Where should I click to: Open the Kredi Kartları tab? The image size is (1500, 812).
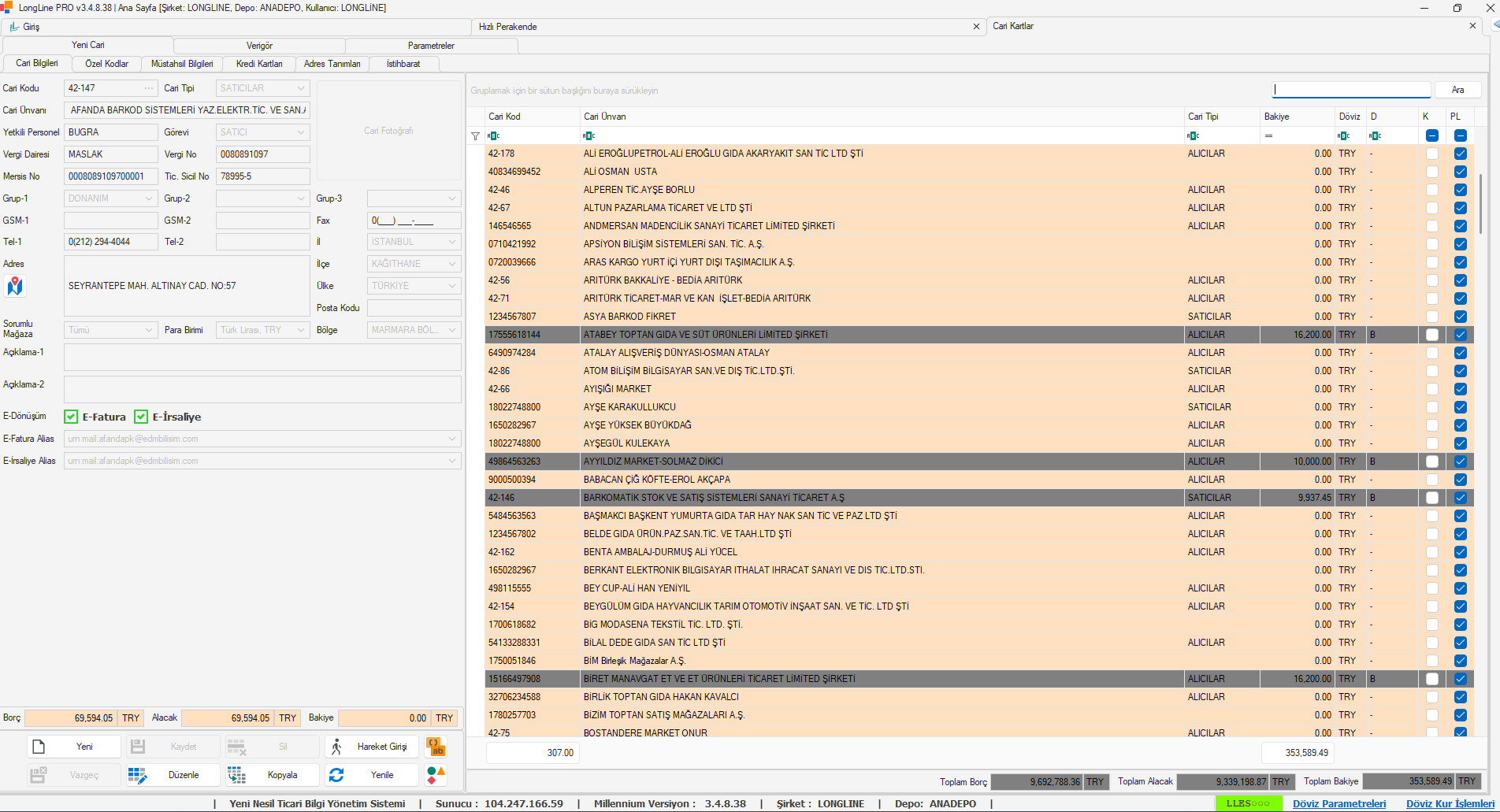click(x=259, y=64)
